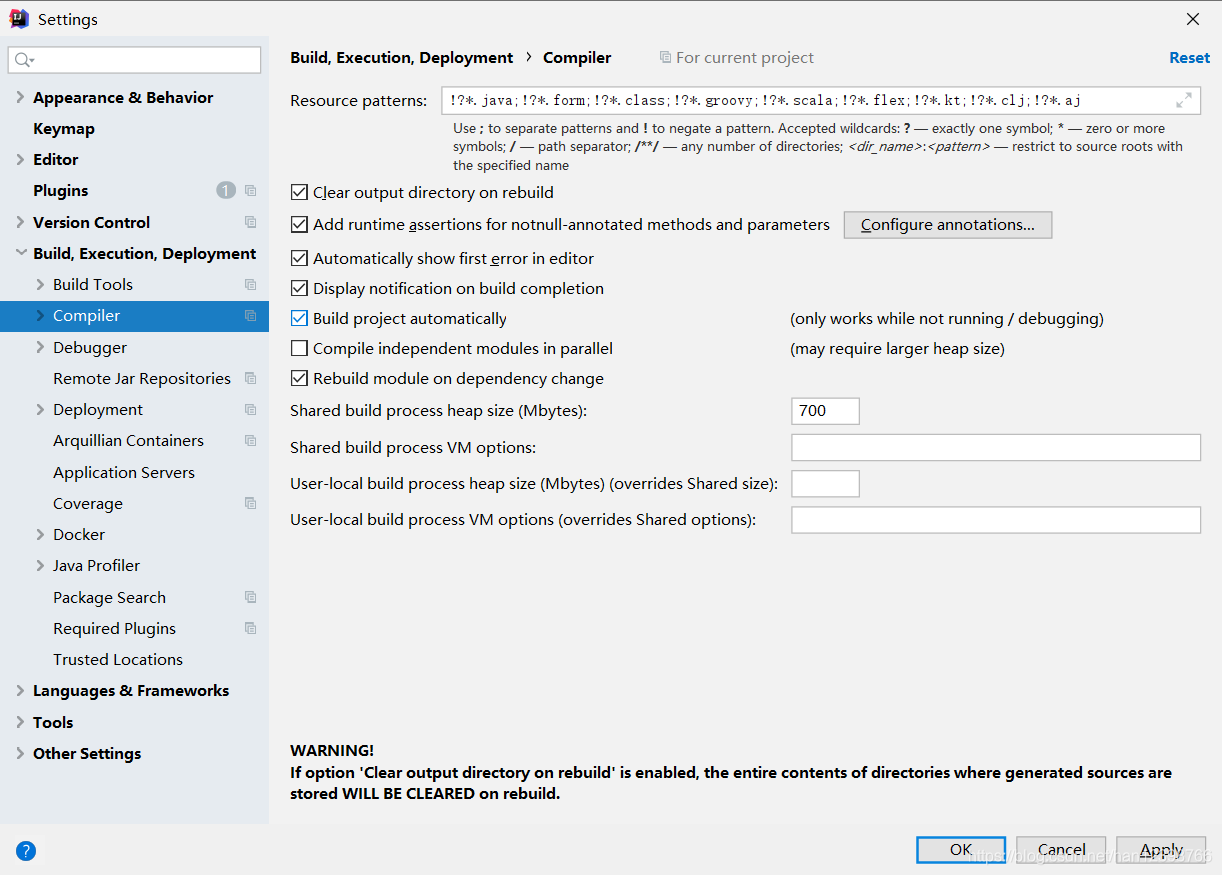
Task: Click the Reset link
Action: pyautogui.click(x=1189, y=57)
